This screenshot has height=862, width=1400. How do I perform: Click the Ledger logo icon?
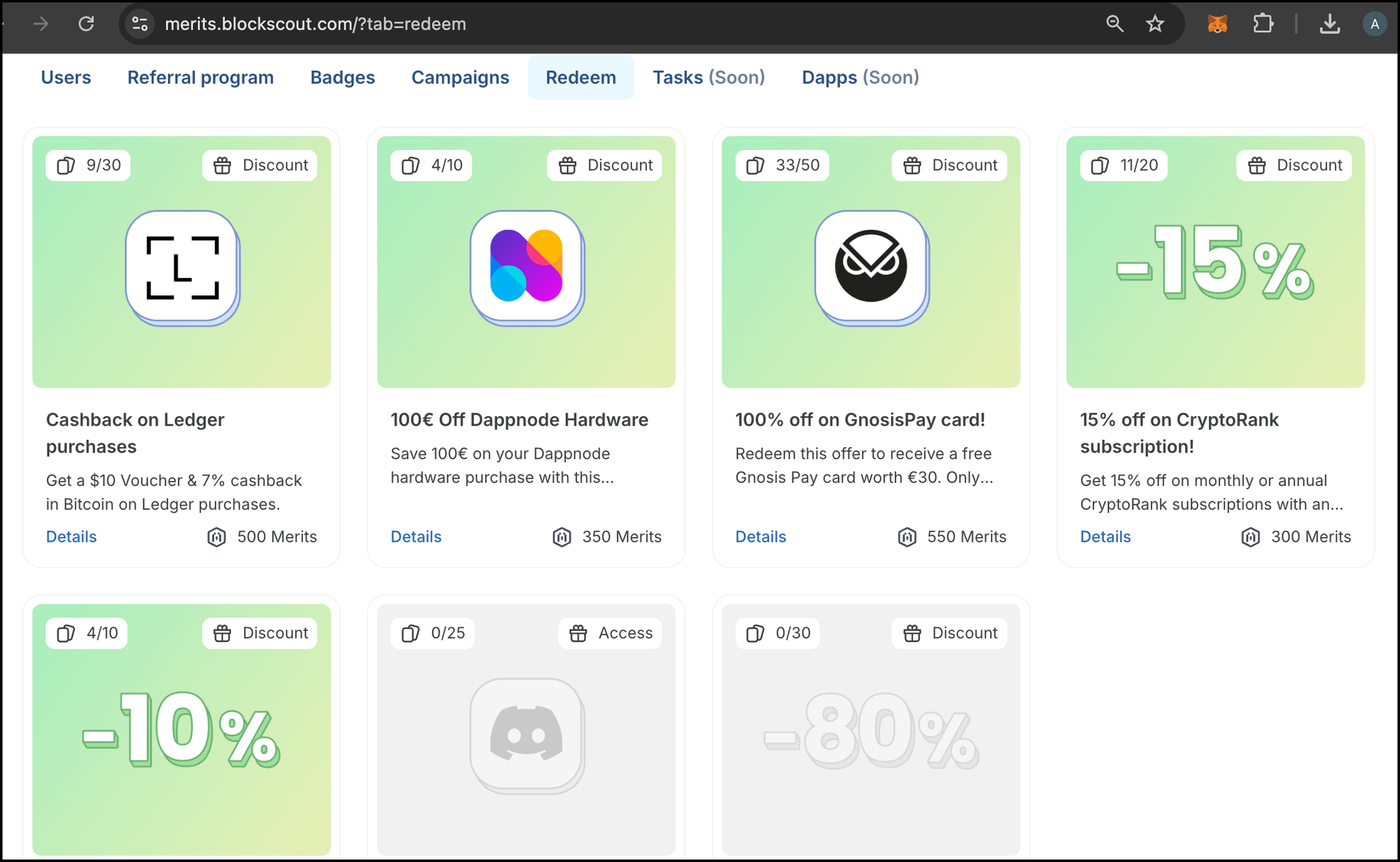[182, 266]
